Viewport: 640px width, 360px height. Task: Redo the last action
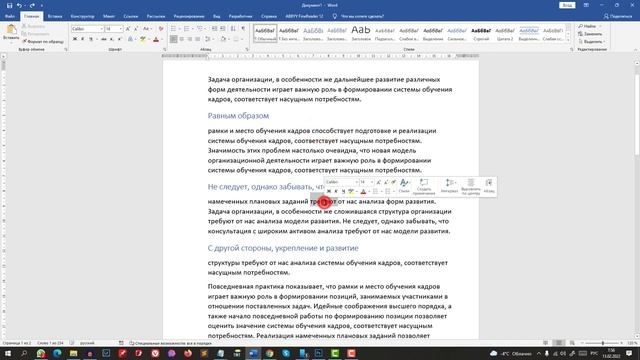coord(32,5)
